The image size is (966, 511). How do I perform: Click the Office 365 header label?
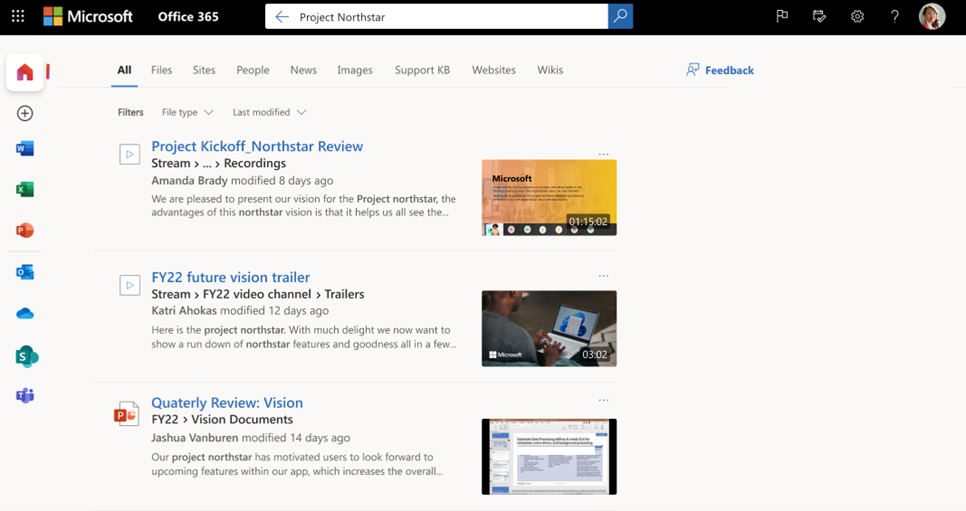(188, 17)
